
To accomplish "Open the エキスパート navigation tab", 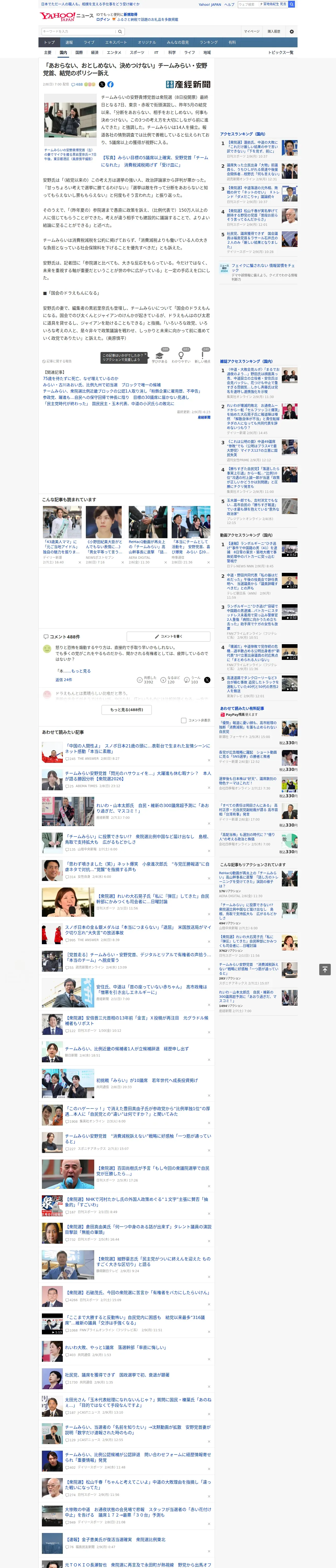I will (x=116, y=43).
